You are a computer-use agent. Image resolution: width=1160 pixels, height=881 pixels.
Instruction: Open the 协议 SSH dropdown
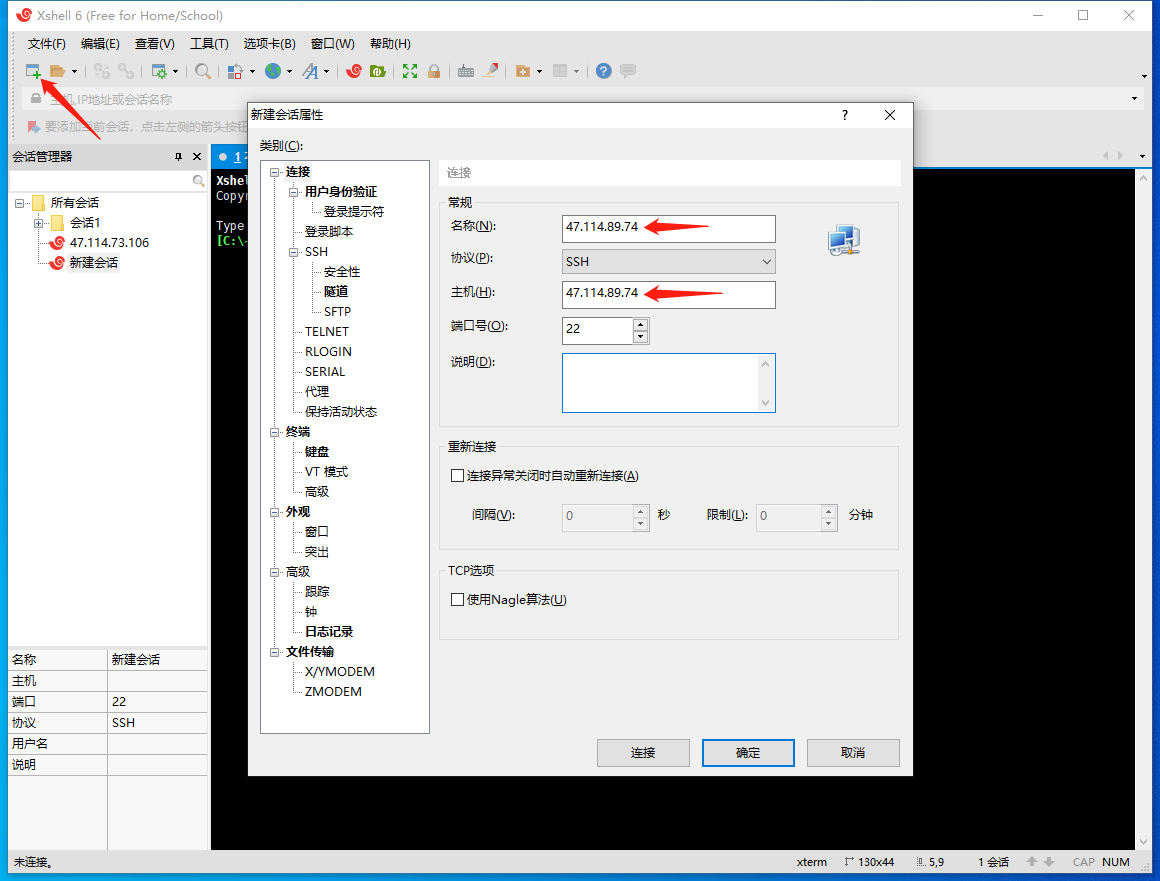766,261
